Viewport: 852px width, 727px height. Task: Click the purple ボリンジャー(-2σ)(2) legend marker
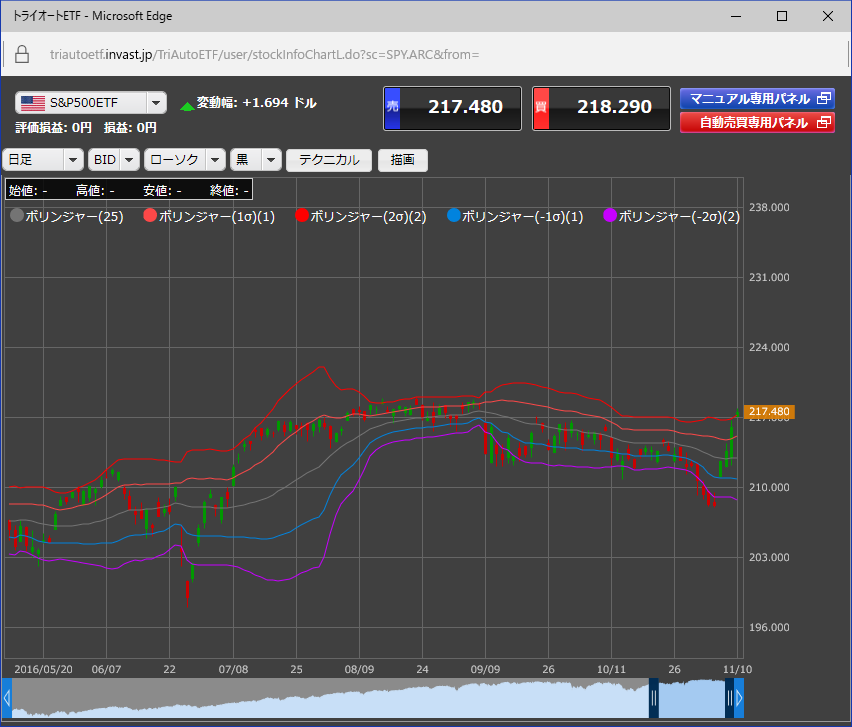pyautogui.click(x=610, y=216)
